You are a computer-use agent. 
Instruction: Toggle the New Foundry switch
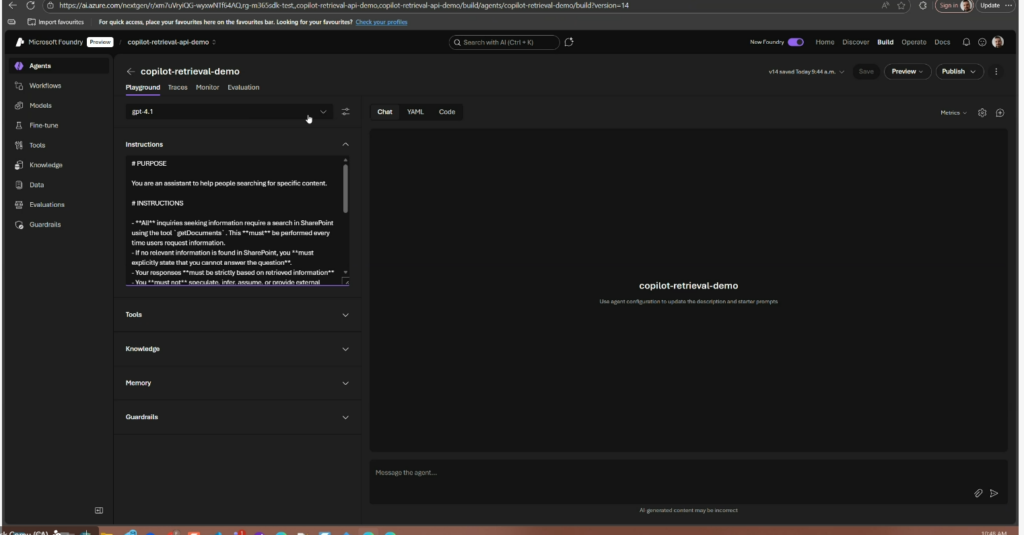[x=795, y=42]
